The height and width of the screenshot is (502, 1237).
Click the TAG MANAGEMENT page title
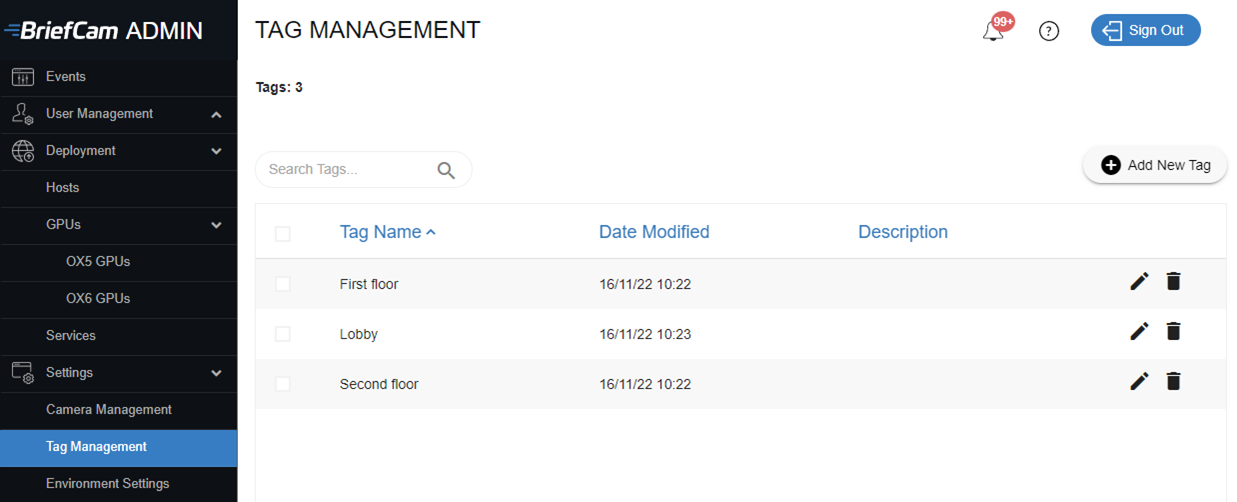(368, 30)
